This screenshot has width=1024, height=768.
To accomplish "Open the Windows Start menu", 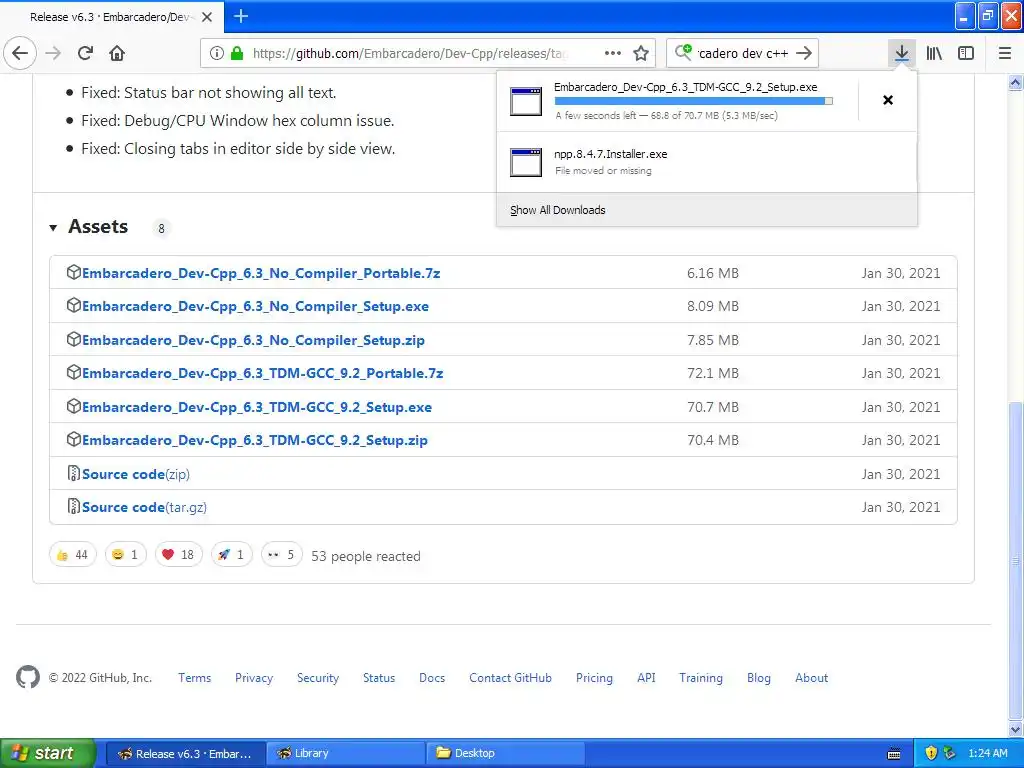I will click(x=48, y=753).
